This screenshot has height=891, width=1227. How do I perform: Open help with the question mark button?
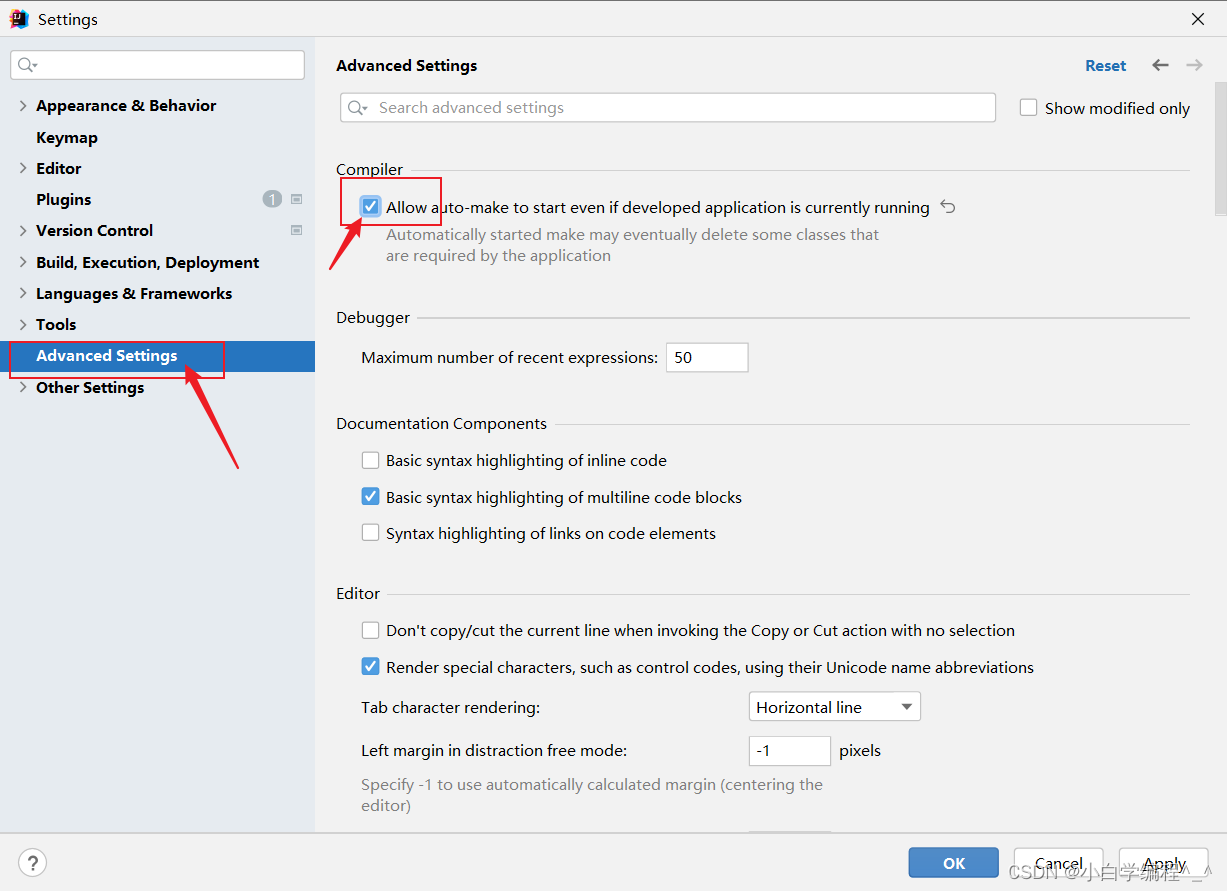33,863
